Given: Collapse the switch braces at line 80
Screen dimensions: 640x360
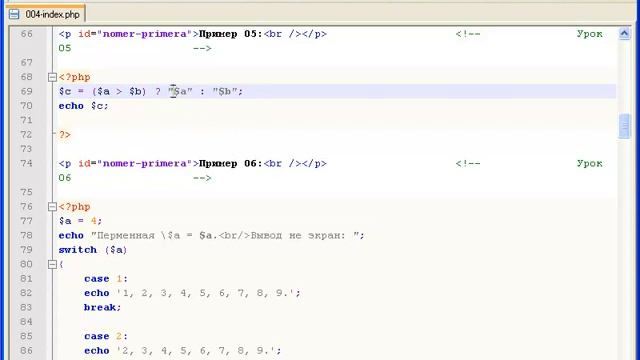Looking at the screenshot, I should [52, 264].
